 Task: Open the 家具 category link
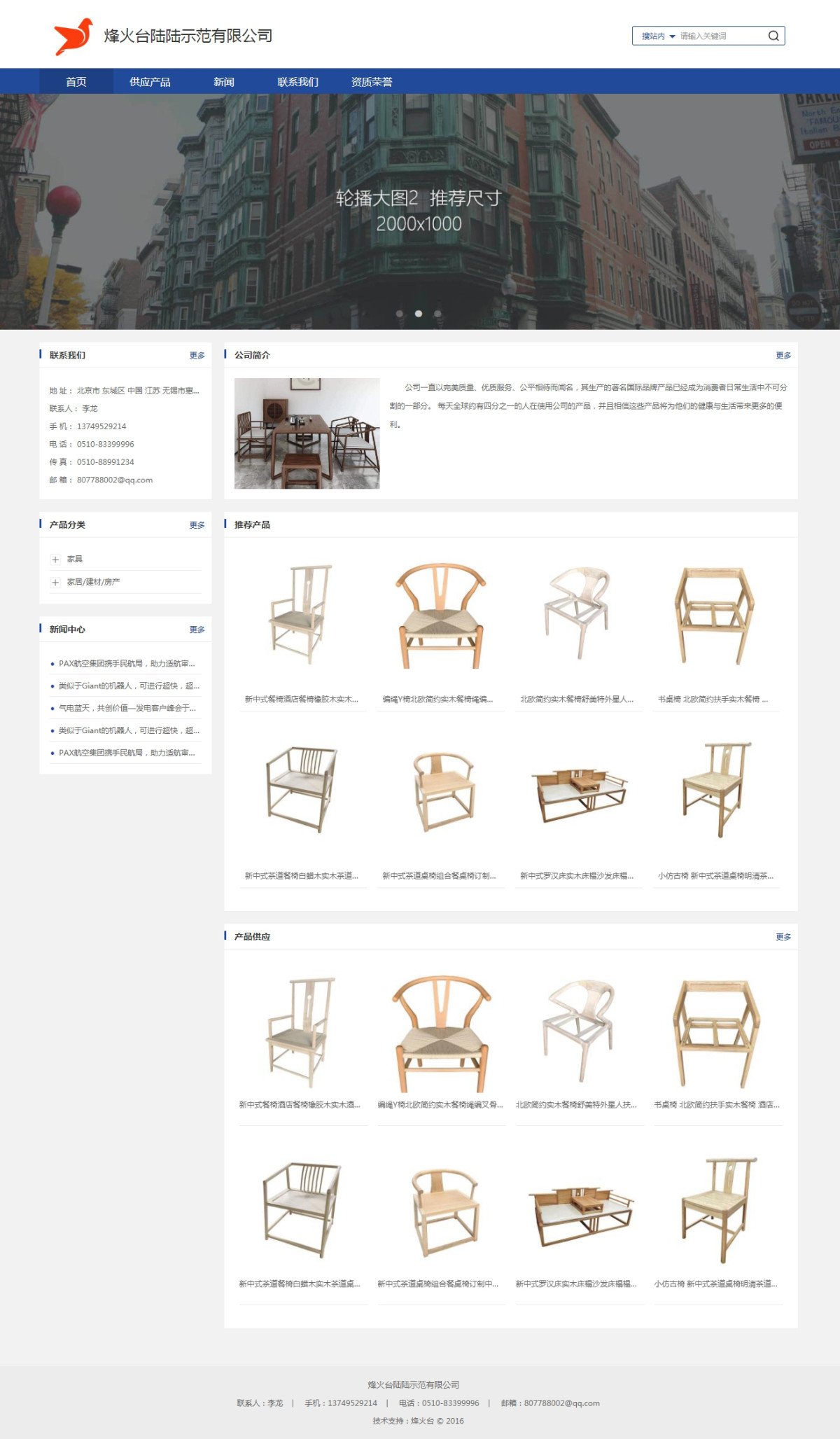coord(75,559)
